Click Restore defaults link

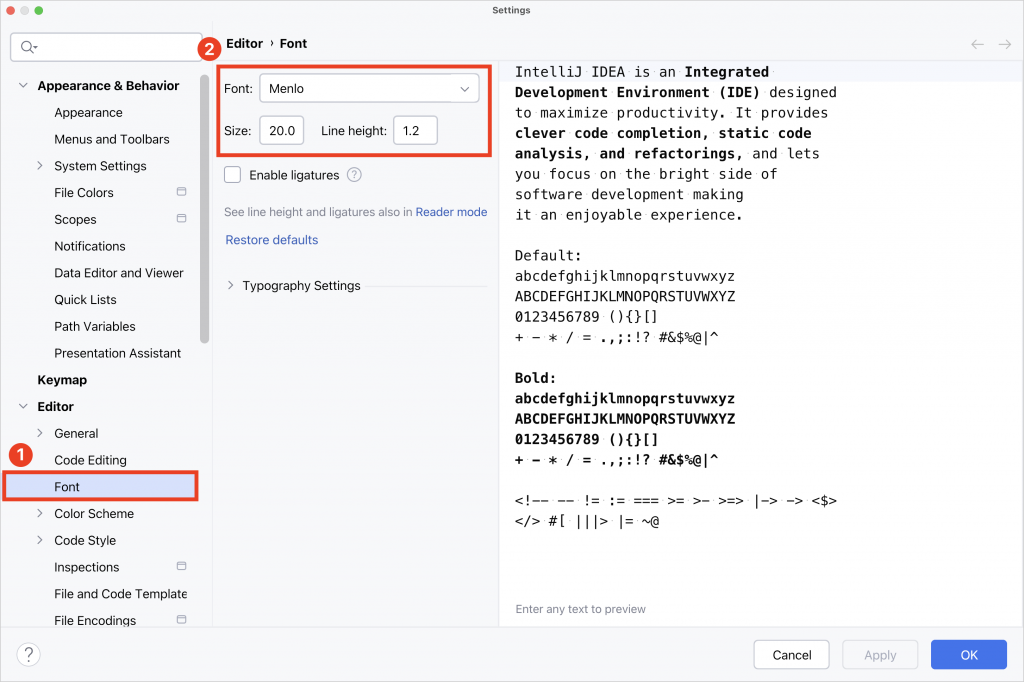(272, 240)
